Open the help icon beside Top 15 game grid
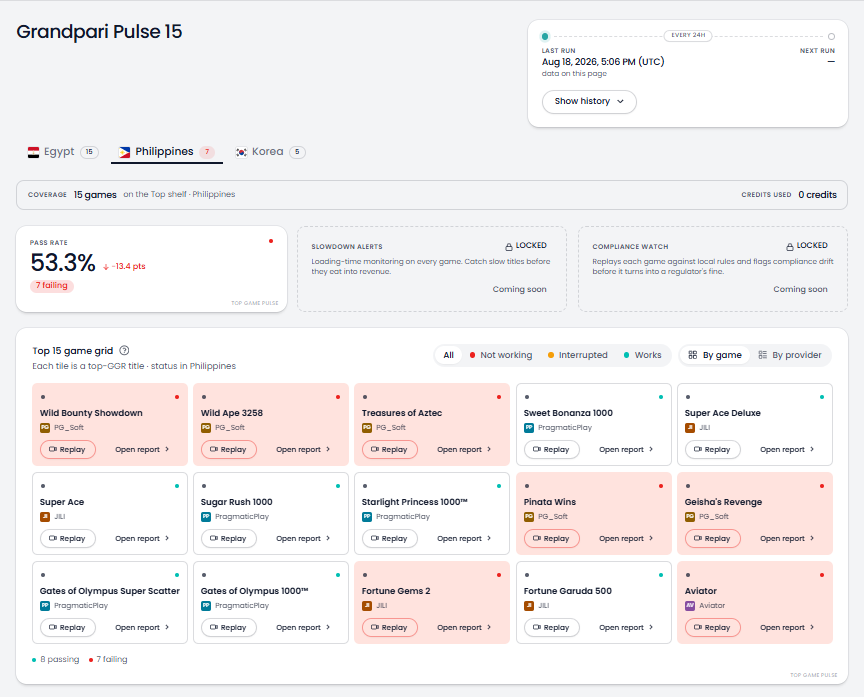 (x=125, y=350)
